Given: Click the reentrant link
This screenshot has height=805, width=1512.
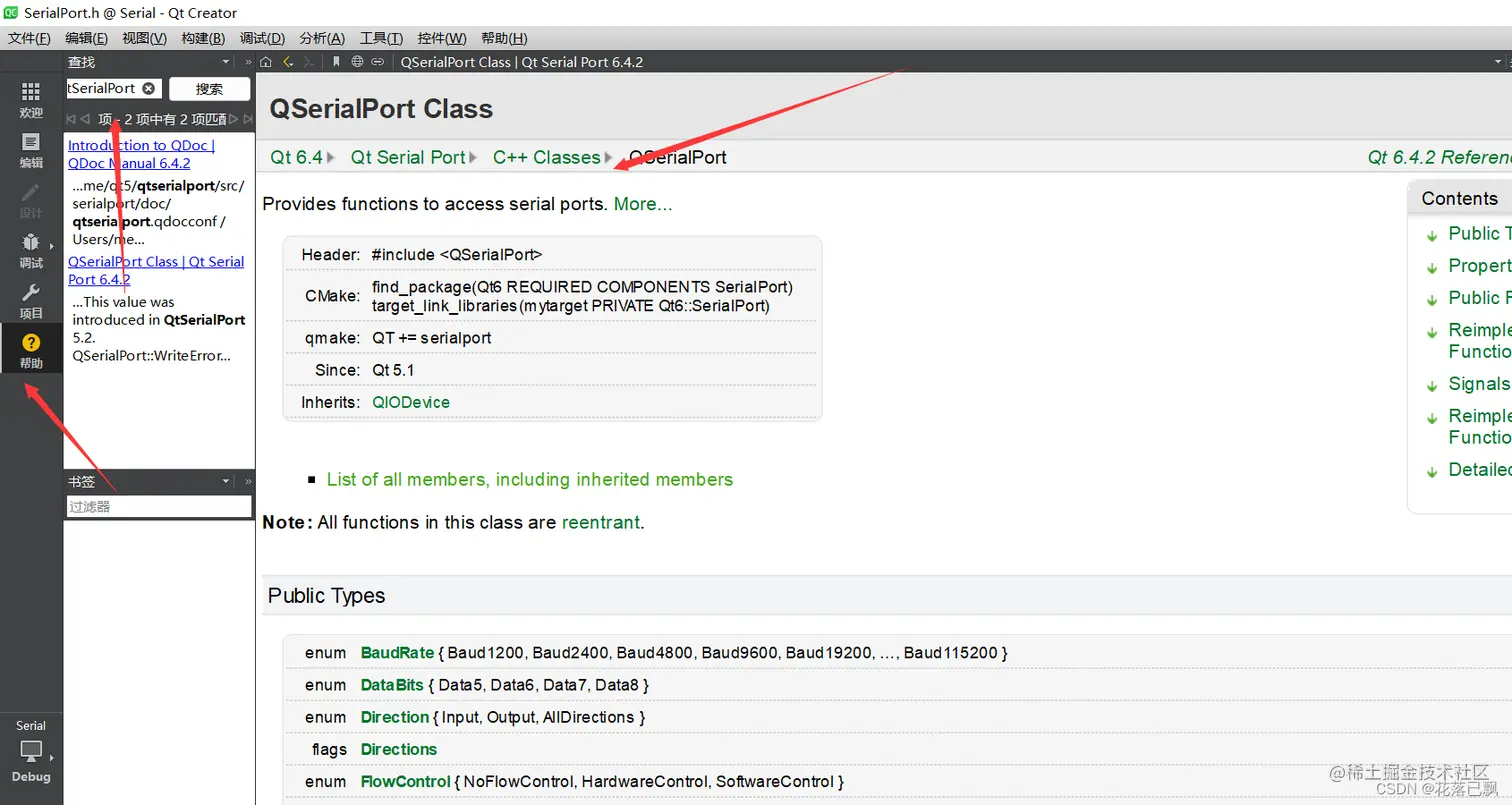Looking at the screenshot, I should pos(600,522).
